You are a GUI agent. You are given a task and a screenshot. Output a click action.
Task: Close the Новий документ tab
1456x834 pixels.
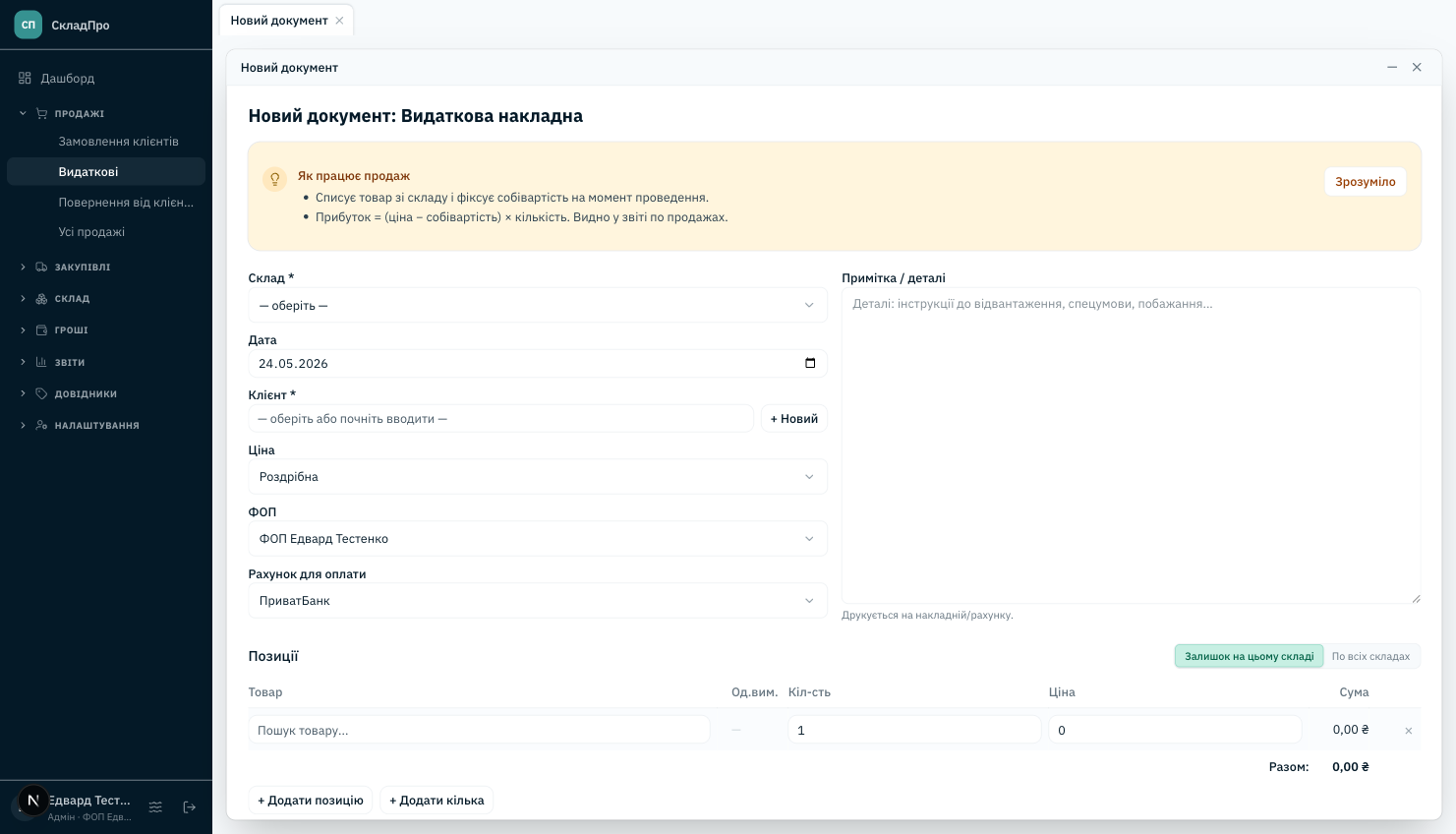tap(339, 21)
